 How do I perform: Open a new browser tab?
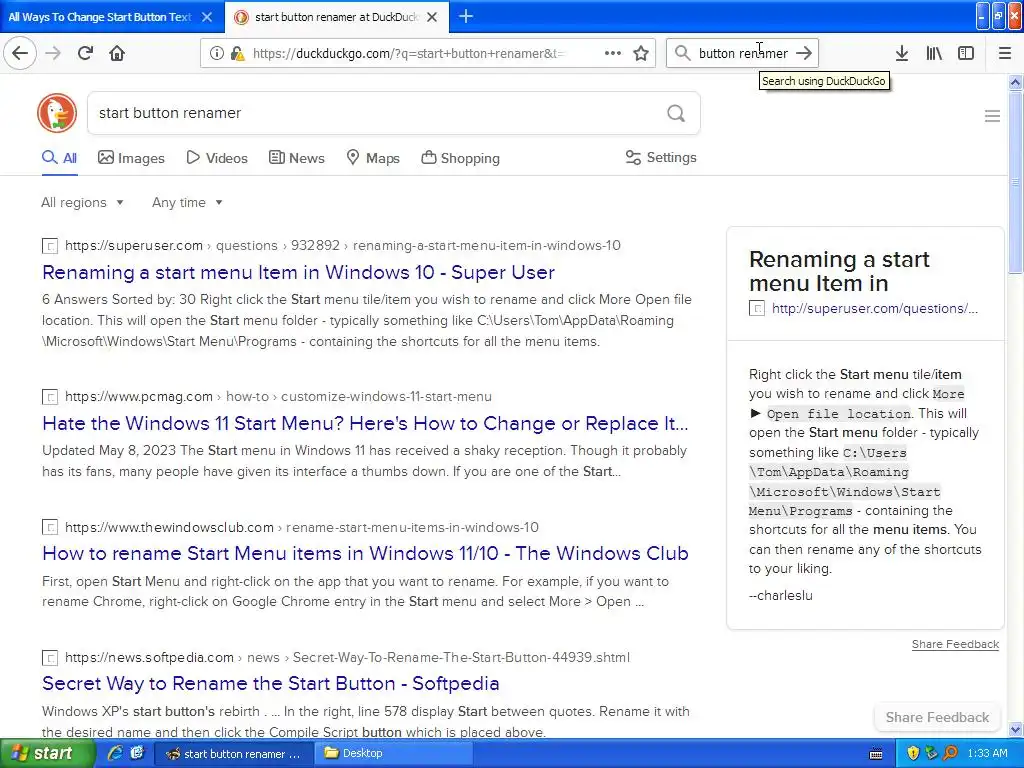coord(466,16)
